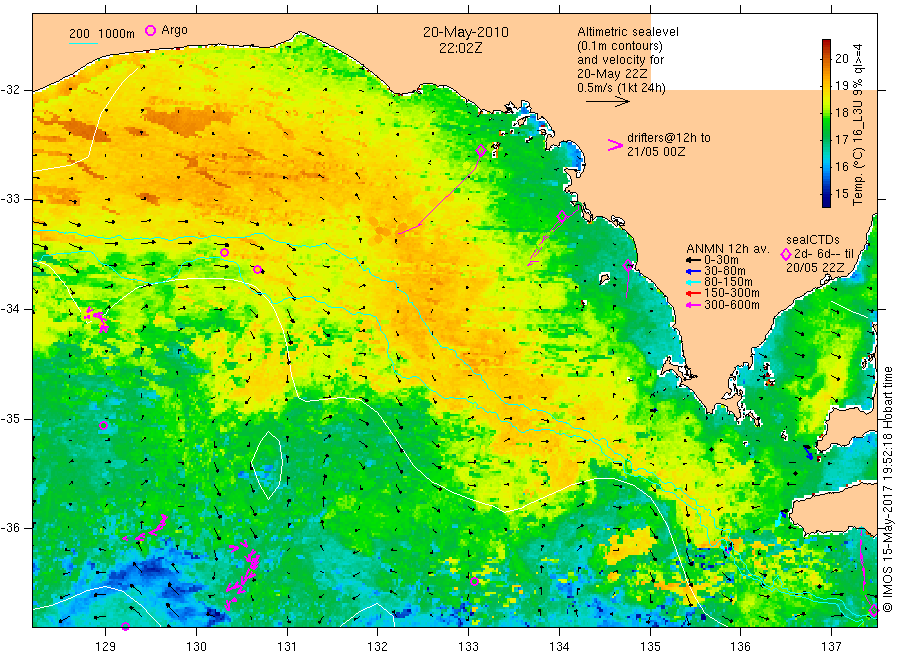Click the Argo circle symbol in the legend
The image size is (900, 660).
click(x=150, y=30)
